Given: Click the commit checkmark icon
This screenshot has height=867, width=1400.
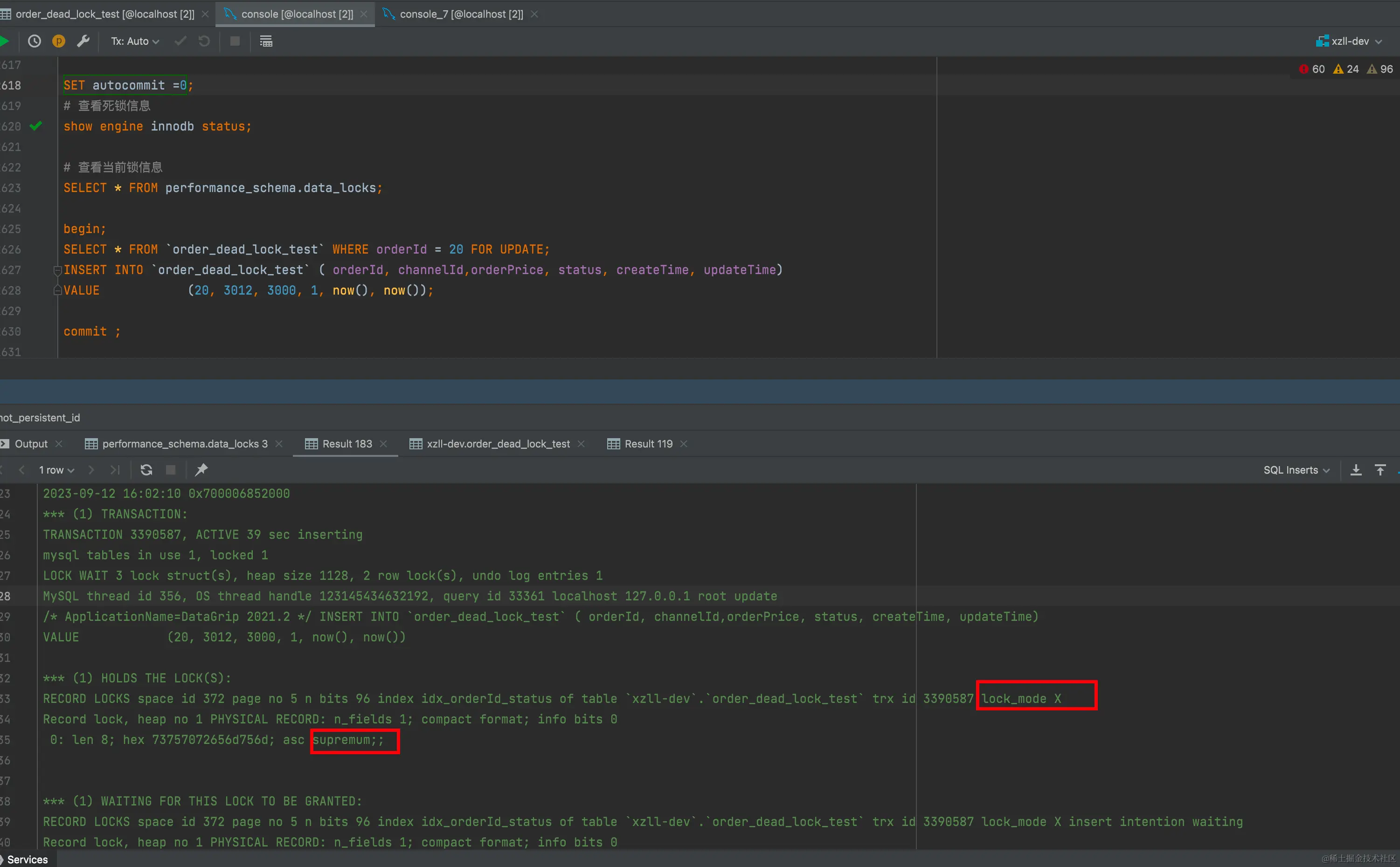Looking at the screenshot, I should click(x=180, y=41).
